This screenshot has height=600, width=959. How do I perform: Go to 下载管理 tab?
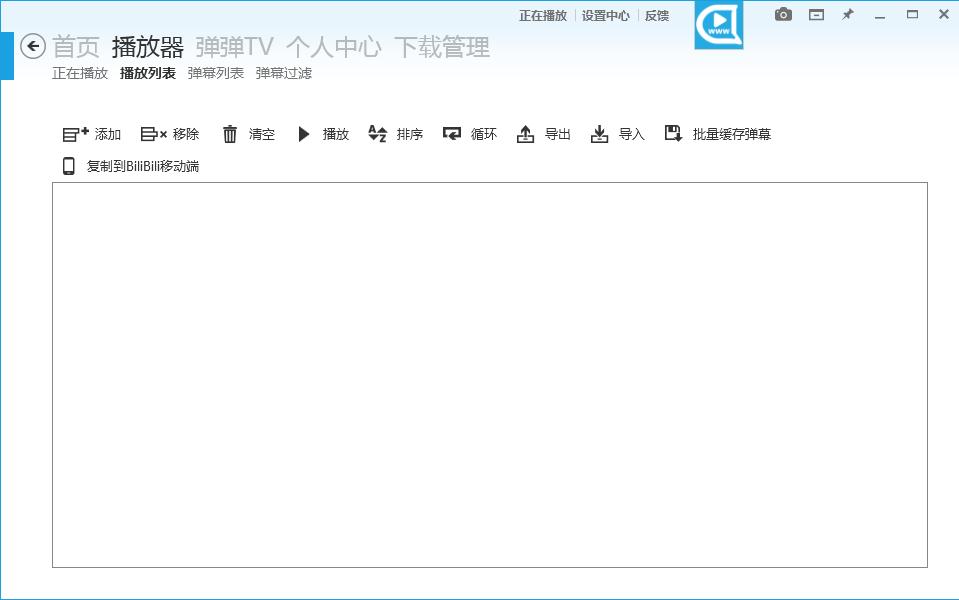442,47
